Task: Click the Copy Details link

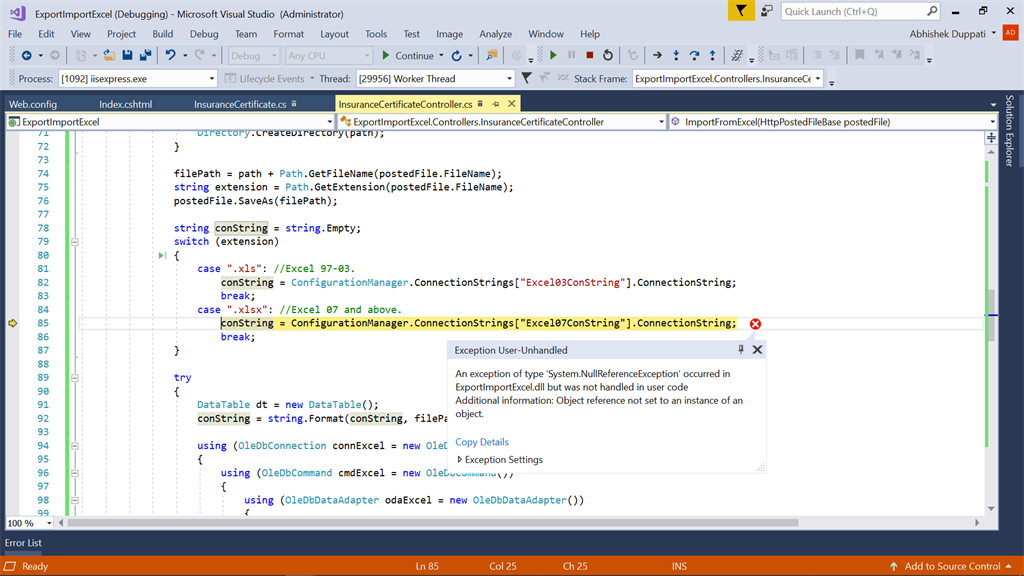Action: click(482, 442)
